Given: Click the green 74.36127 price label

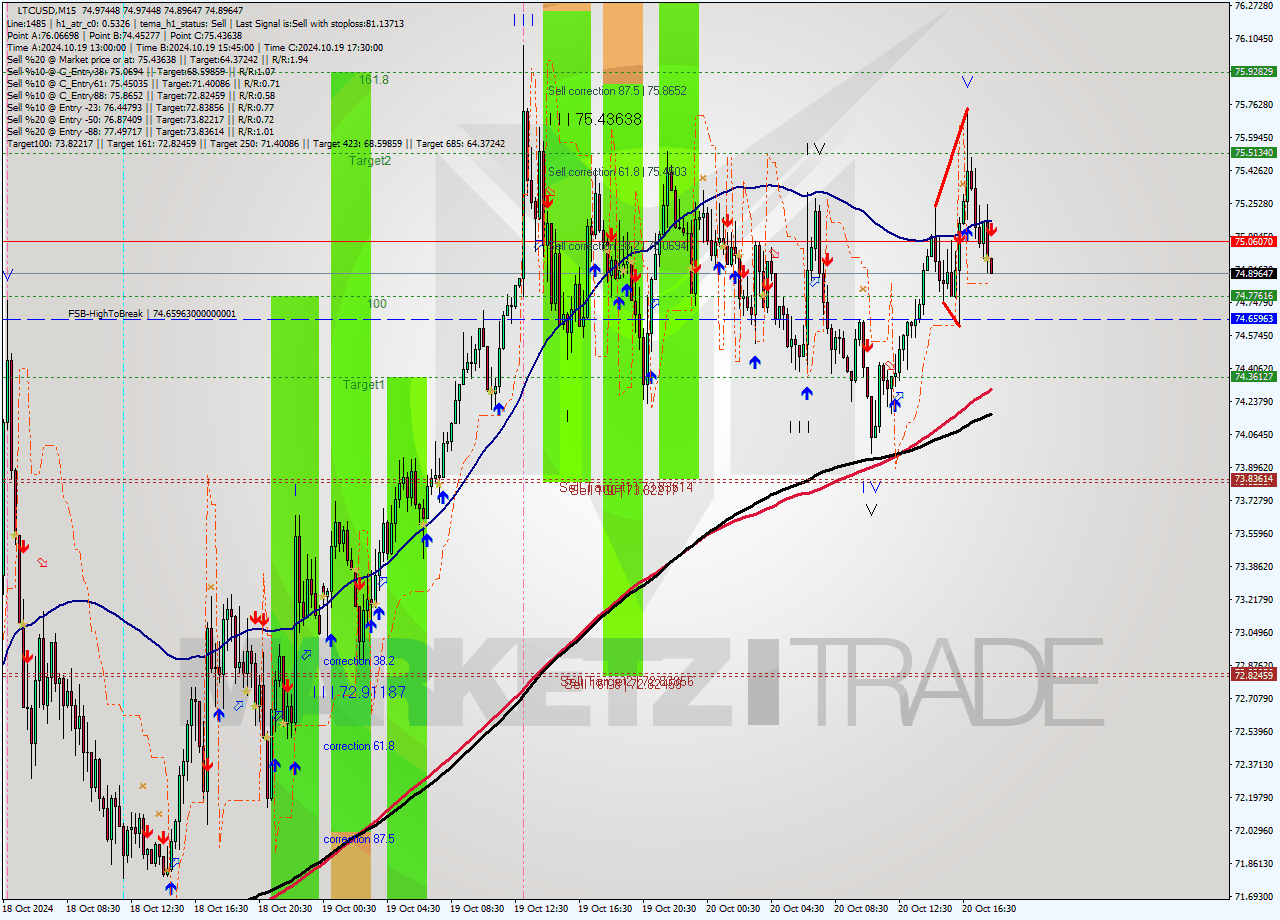Looking at the screenshot, I should pos(1254,376).
